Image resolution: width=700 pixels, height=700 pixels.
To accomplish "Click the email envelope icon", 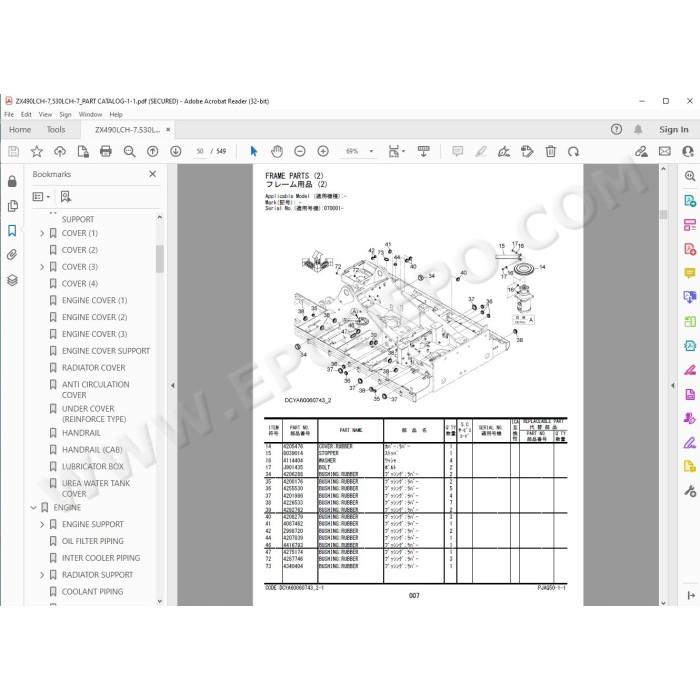I will coord(665,151).
